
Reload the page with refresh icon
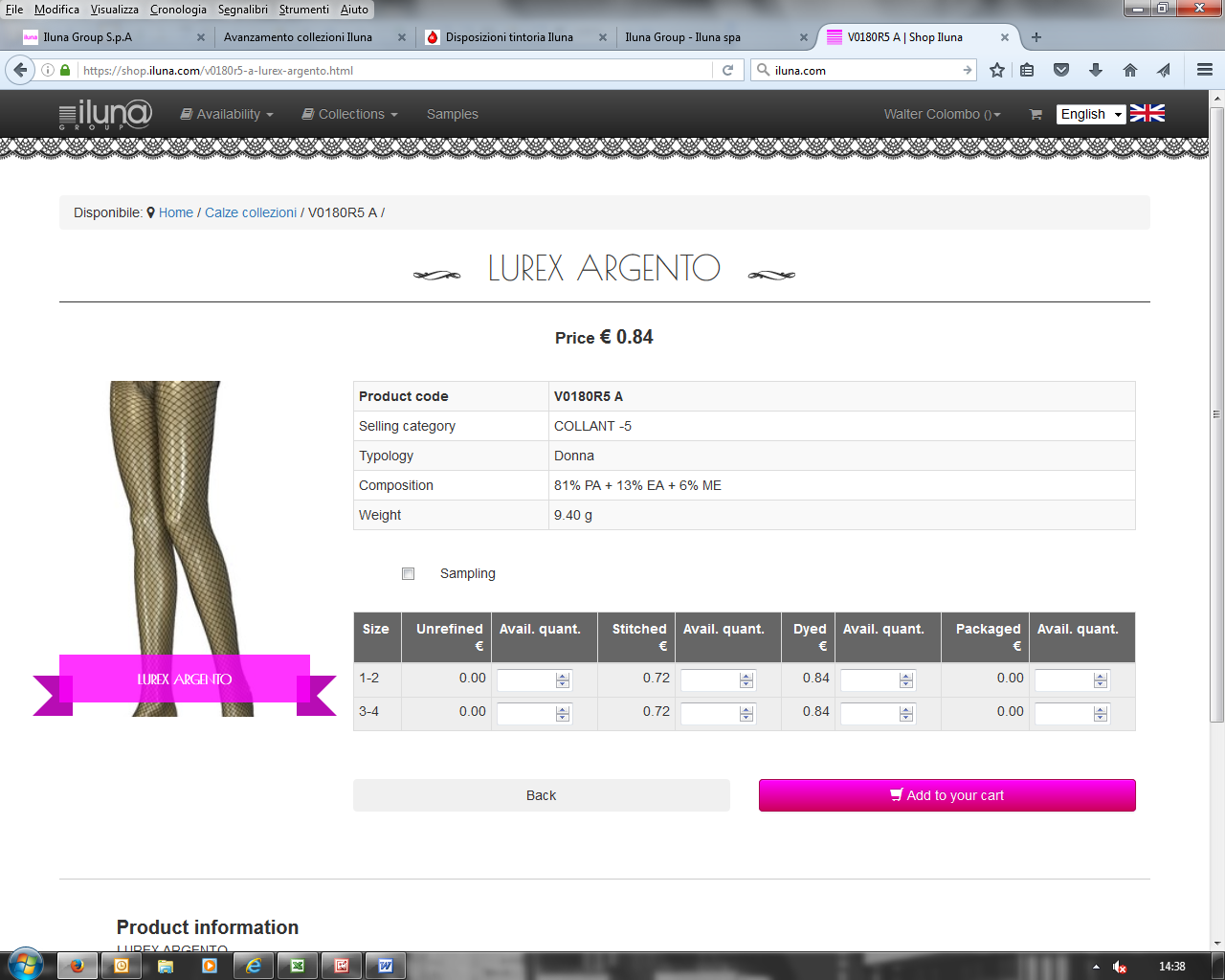727,70
